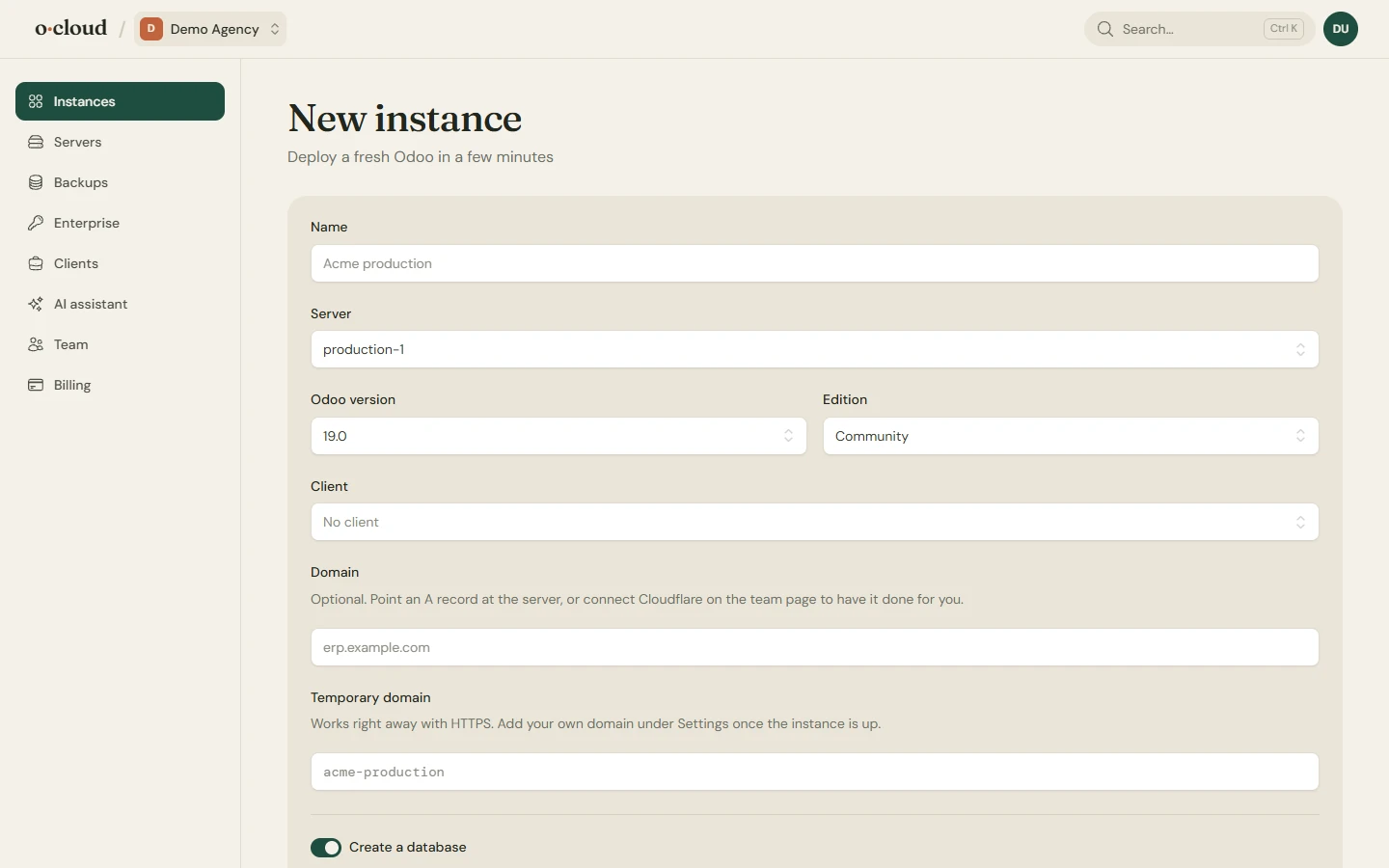The image size is (1389, 868).
Task: Open the Demo Agency team switcher
Action: [210, 29]
